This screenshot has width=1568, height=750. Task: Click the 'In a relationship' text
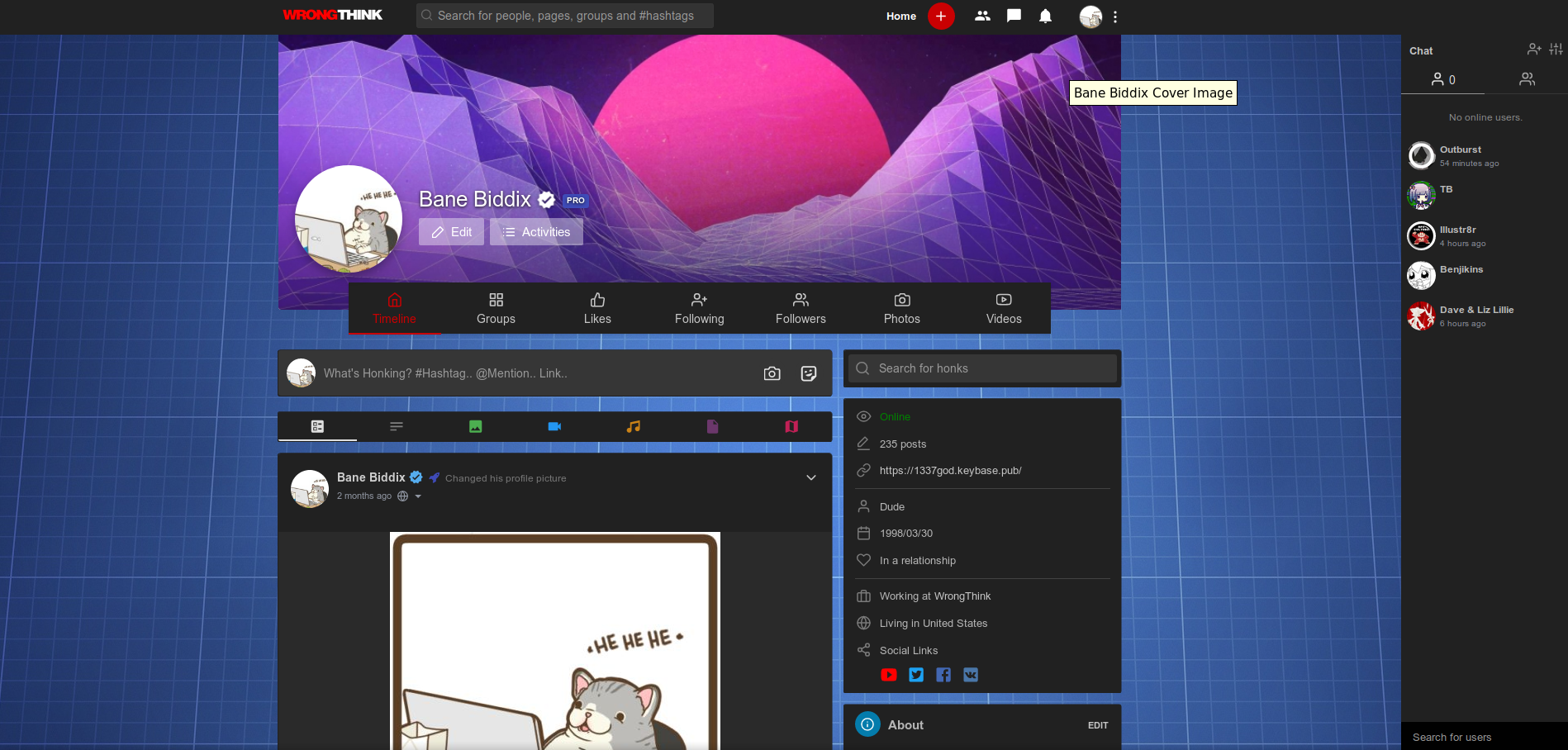pyautogui.click(x=918, y=561)
